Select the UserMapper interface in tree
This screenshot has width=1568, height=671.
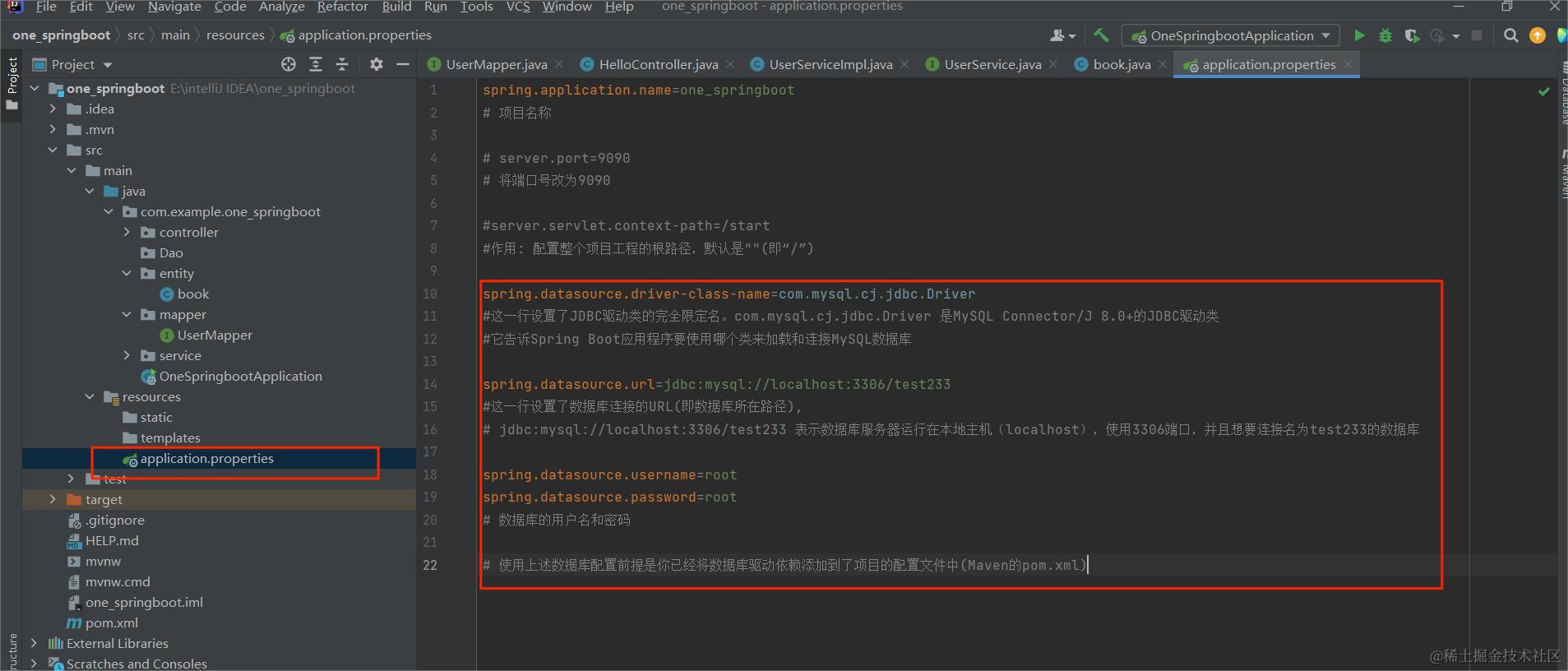pos(206,335)
